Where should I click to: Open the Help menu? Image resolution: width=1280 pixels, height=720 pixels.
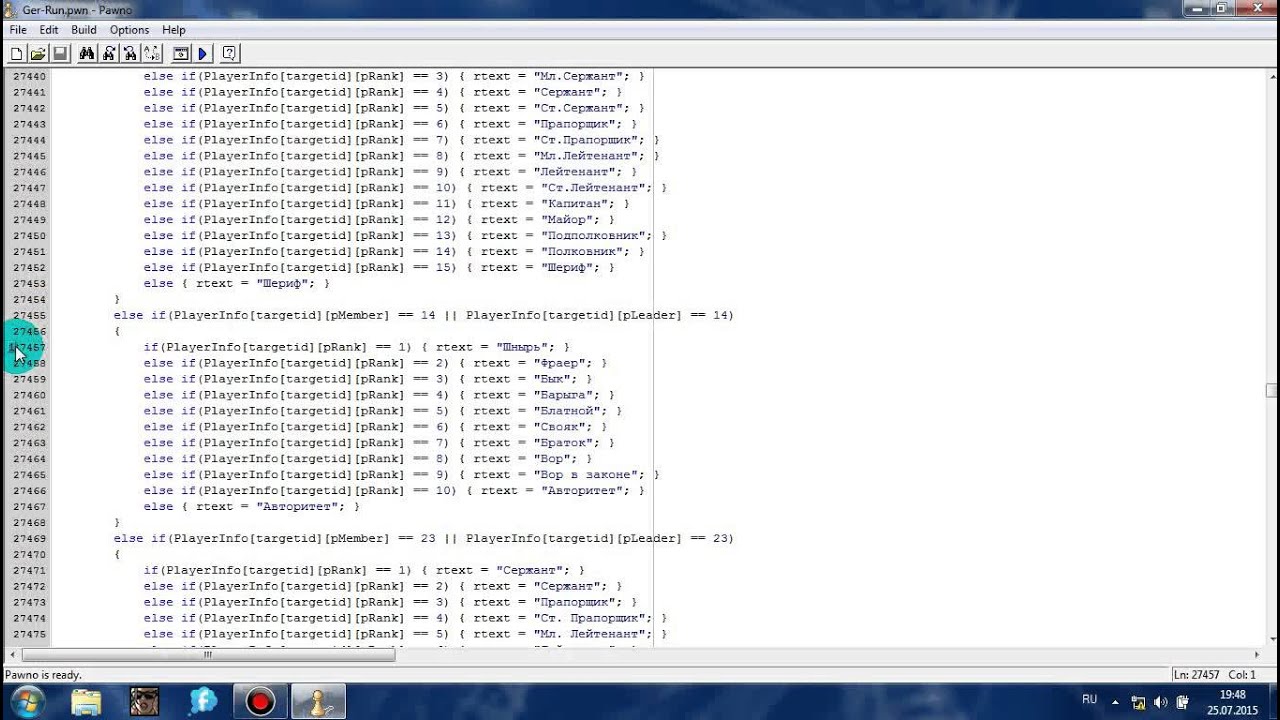coord(174,30)
